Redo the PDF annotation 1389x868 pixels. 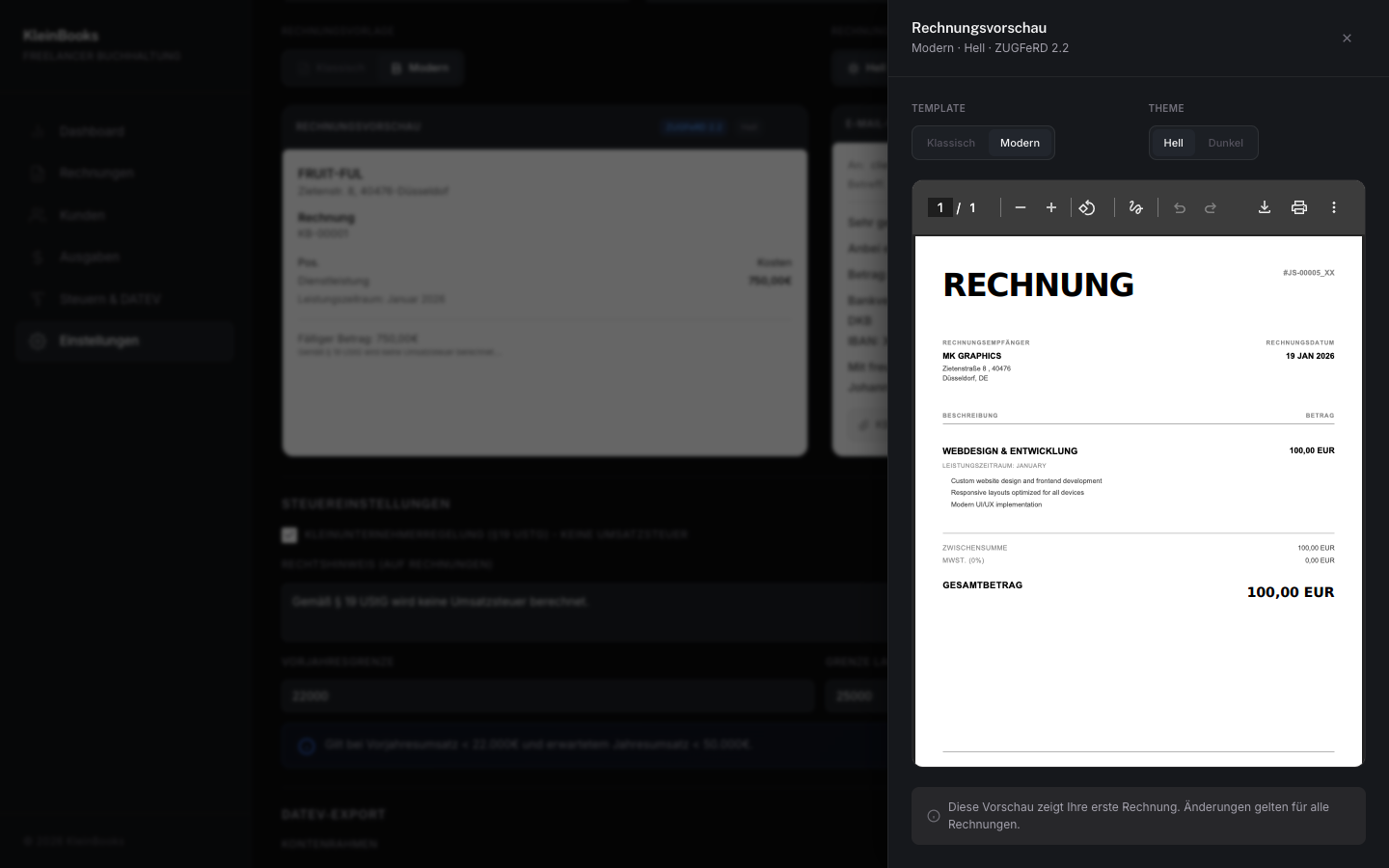[1211, 207]
